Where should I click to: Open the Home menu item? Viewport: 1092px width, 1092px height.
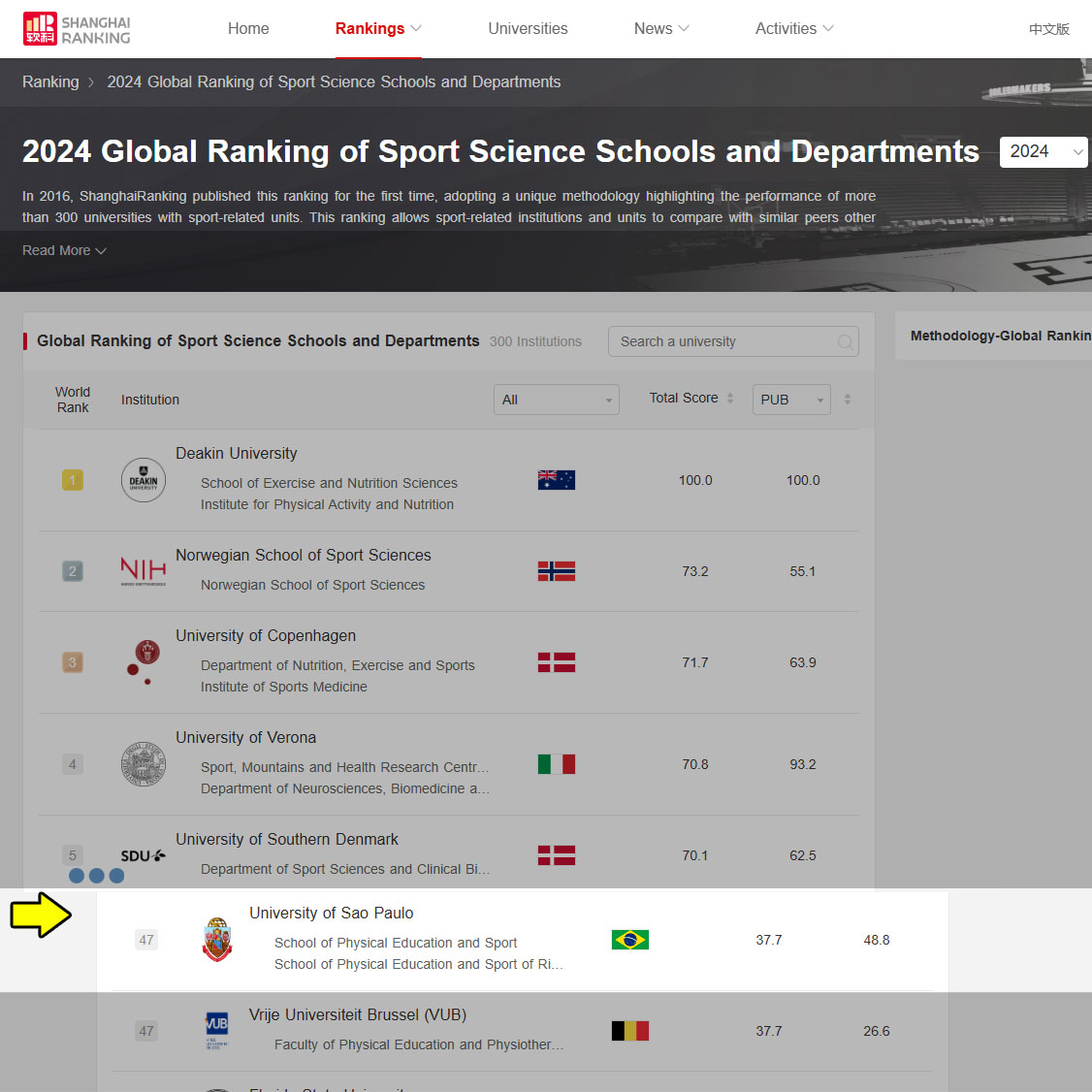click(248, 28)
